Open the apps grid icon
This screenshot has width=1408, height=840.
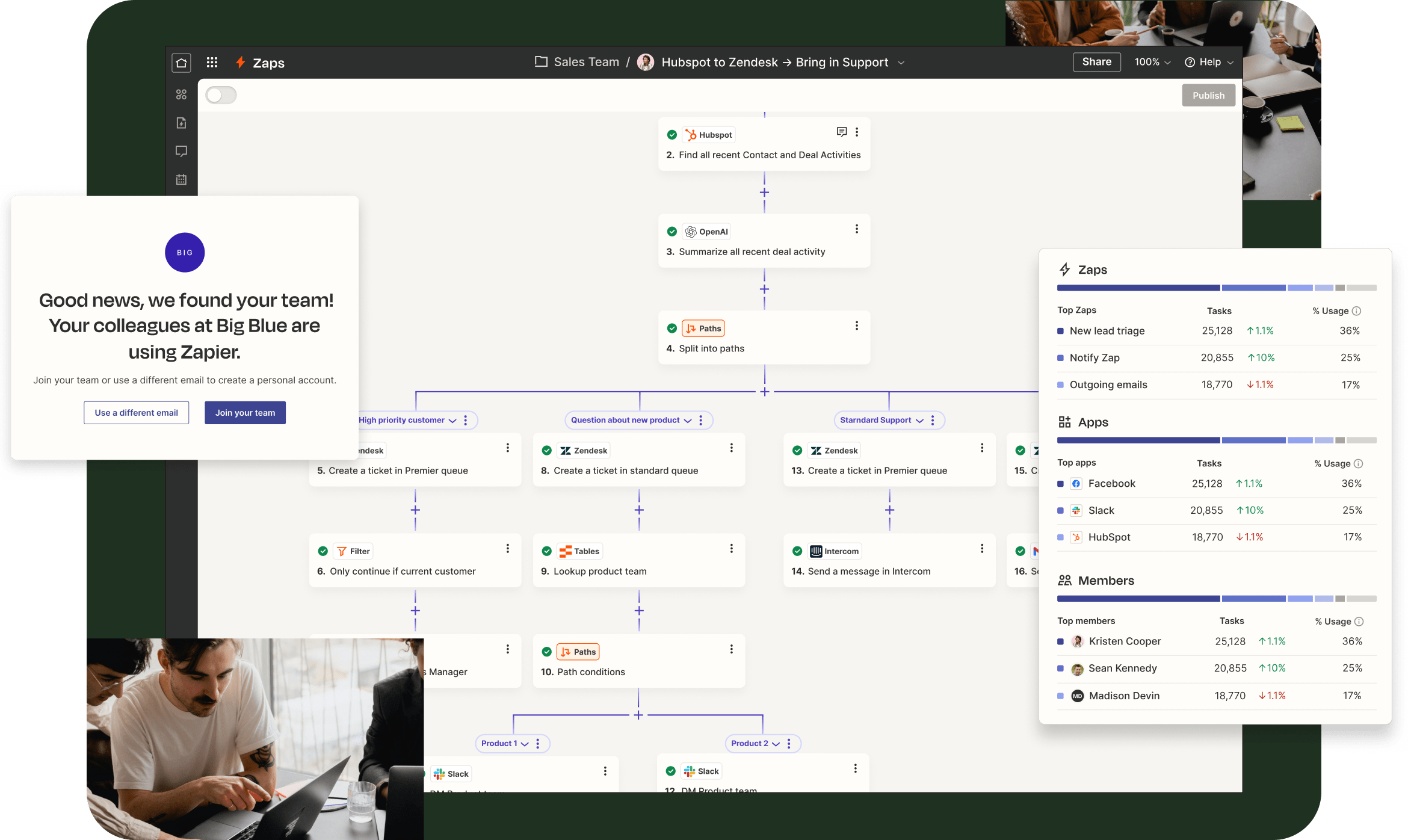pos(212,63)
